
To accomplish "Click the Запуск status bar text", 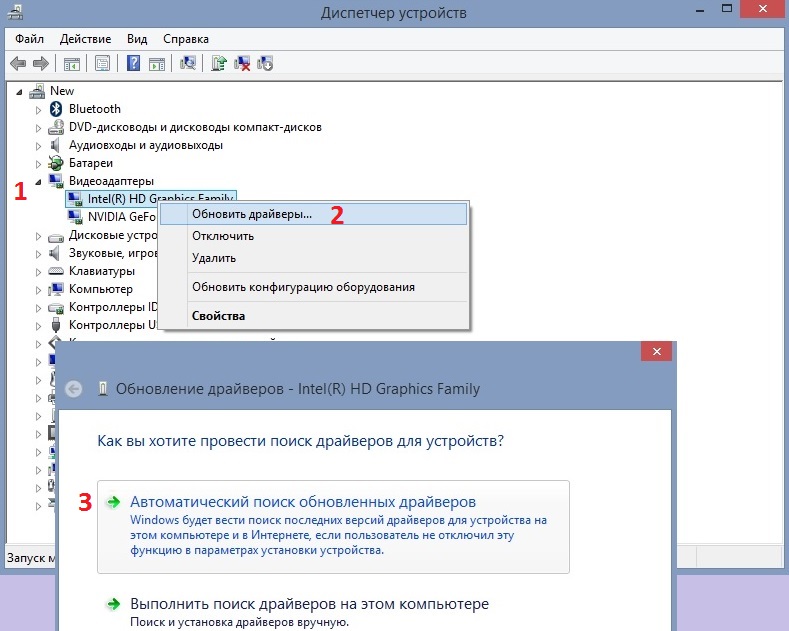I will (31, 558).
